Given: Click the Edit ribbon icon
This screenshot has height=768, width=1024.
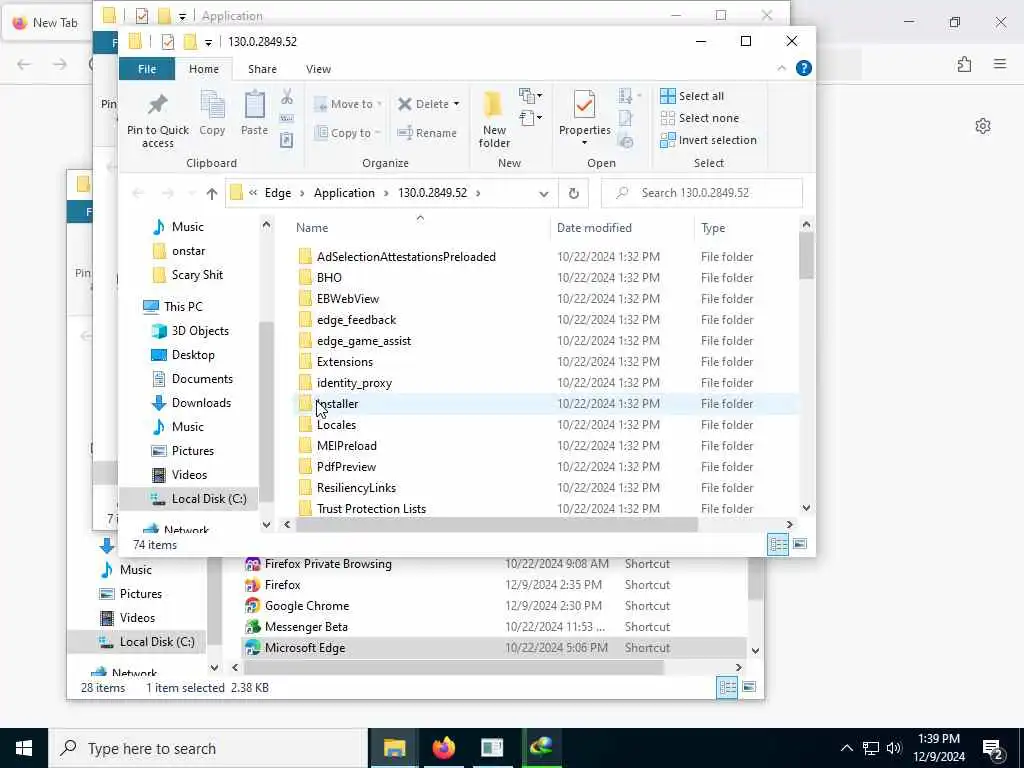Looking at the screenshot, I should point(625,118).
